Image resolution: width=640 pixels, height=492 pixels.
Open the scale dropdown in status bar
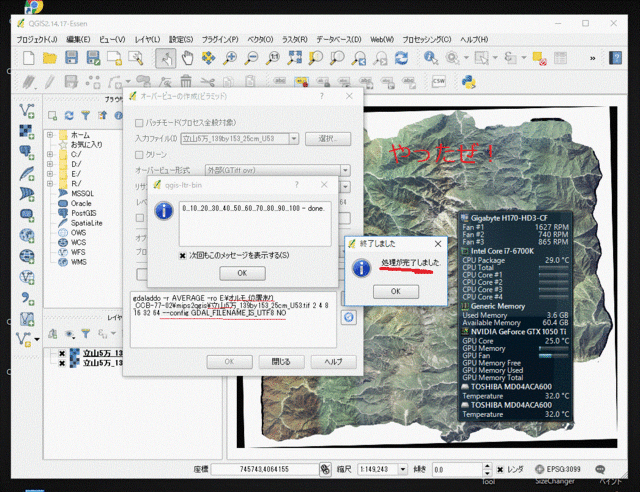pyautogui.click(x=402, y=470)
